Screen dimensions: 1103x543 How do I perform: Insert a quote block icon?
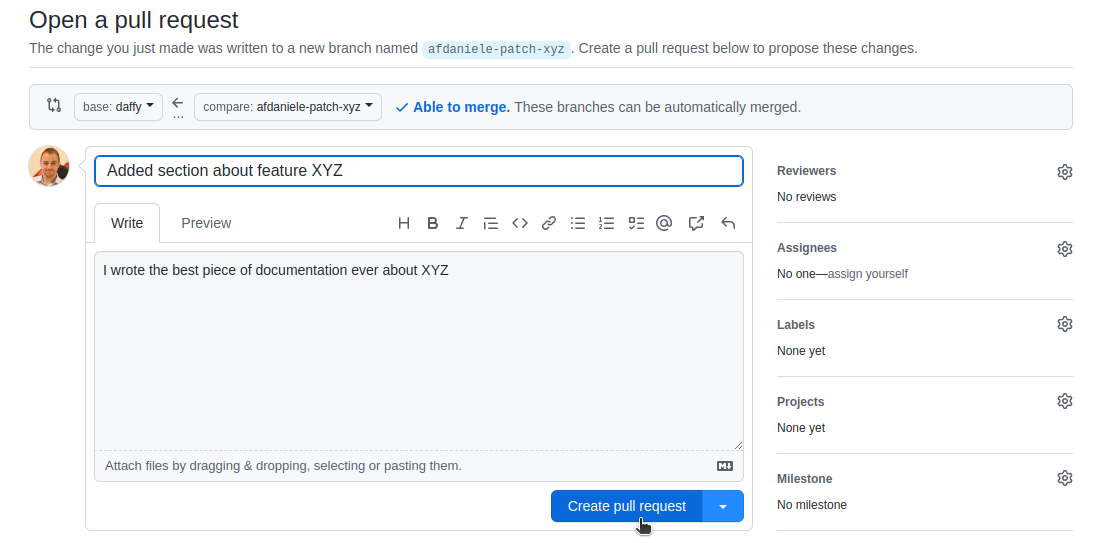[490, 223]
